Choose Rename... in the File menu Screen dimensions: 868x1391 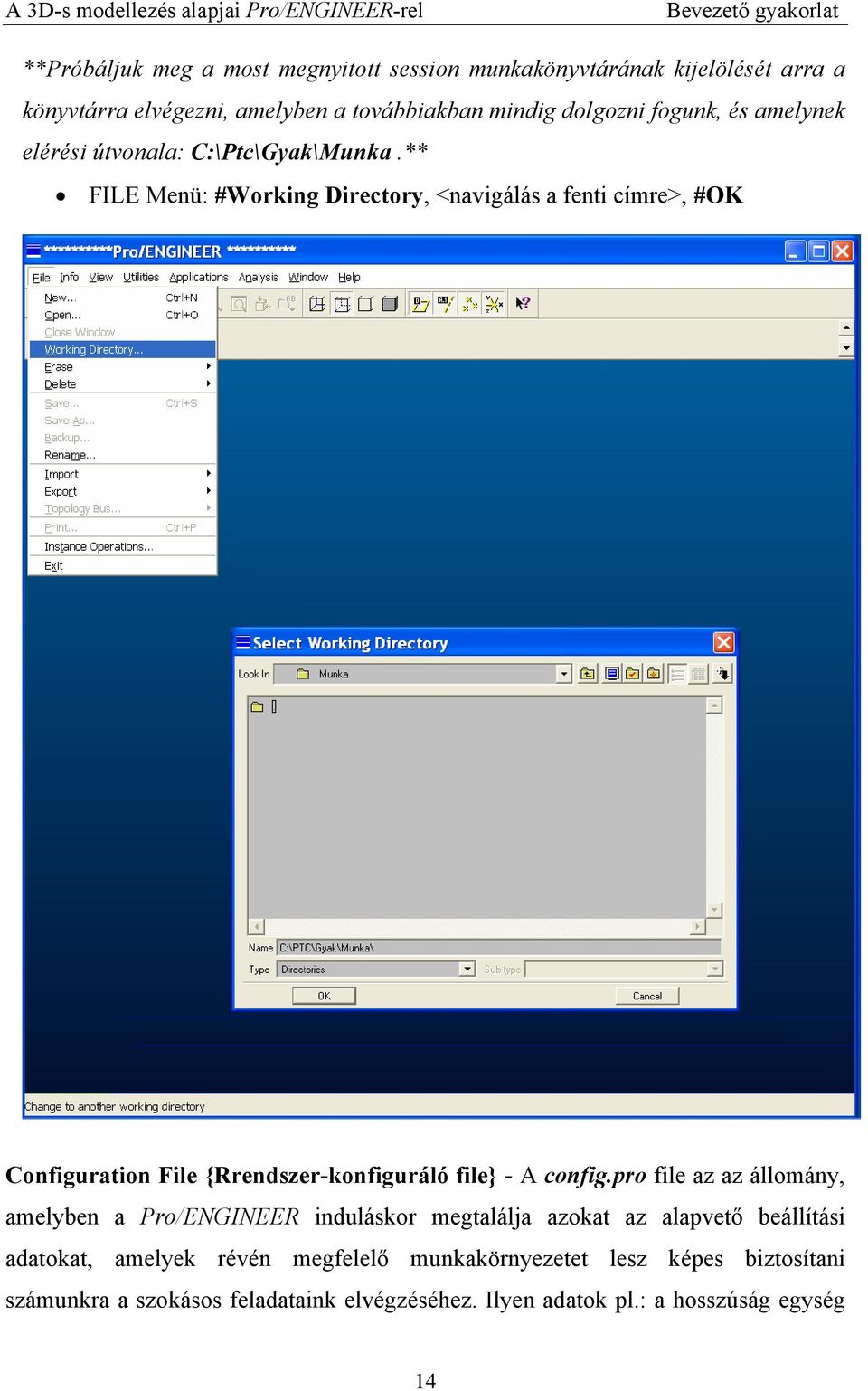(x=122, y=455)
